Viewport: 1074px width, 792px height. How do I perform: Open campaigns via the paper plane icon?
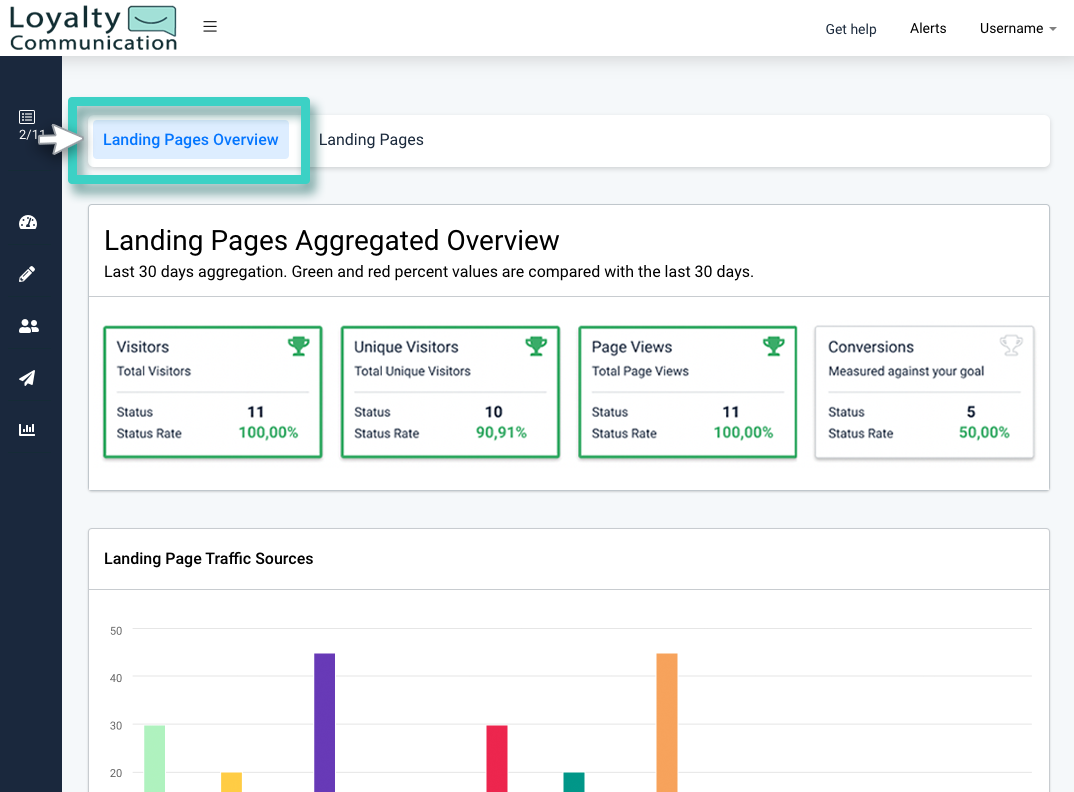click(28, 378)
